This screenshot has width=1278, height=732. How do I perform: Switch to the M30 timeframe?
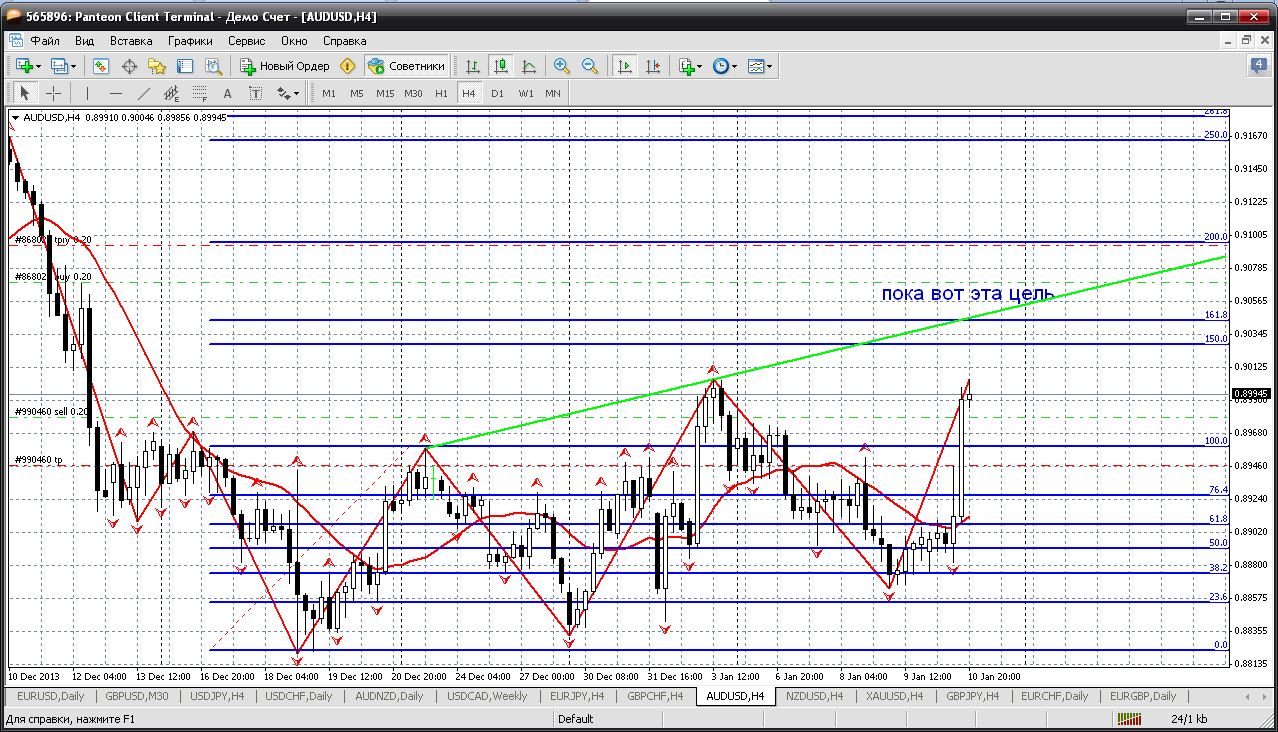(413, 93)
